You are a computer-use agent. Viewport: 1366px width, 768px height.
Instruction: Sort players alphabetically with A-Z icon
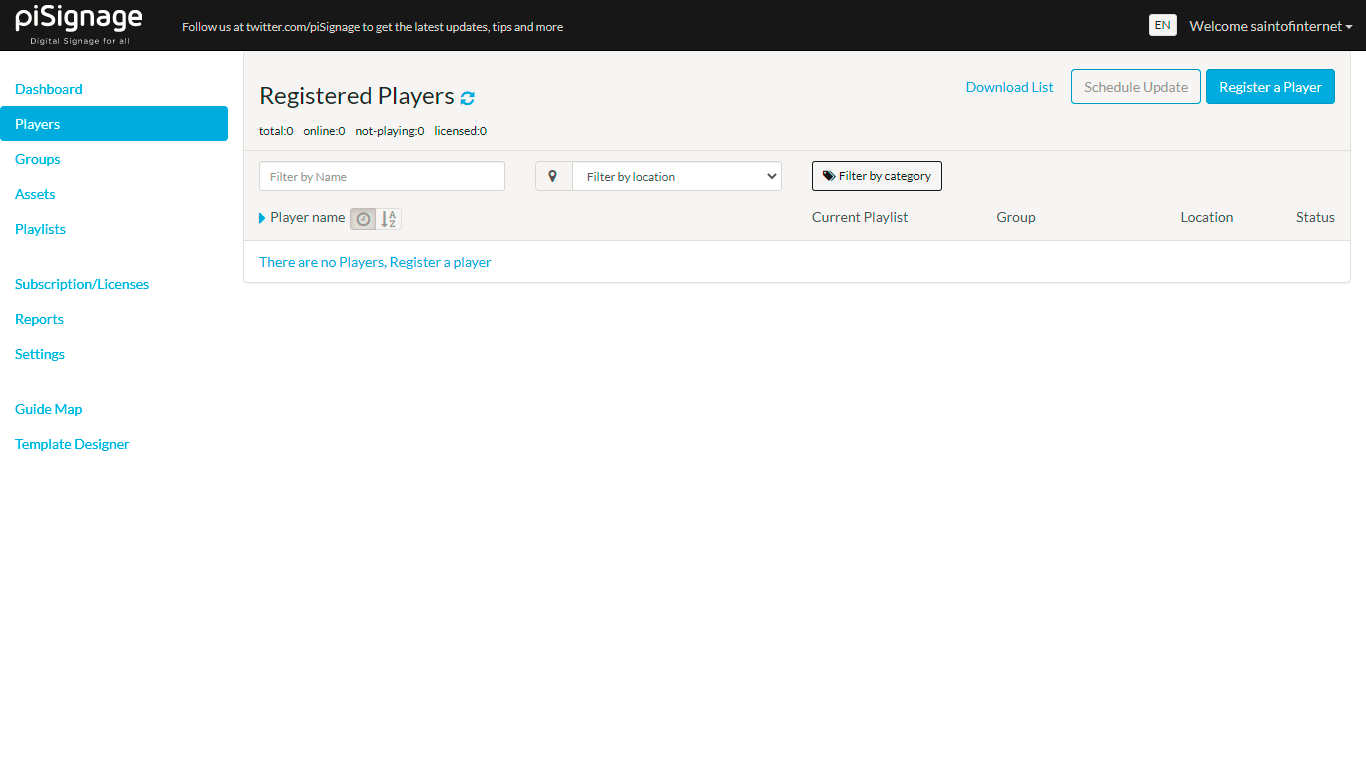[x=388, y=218]
